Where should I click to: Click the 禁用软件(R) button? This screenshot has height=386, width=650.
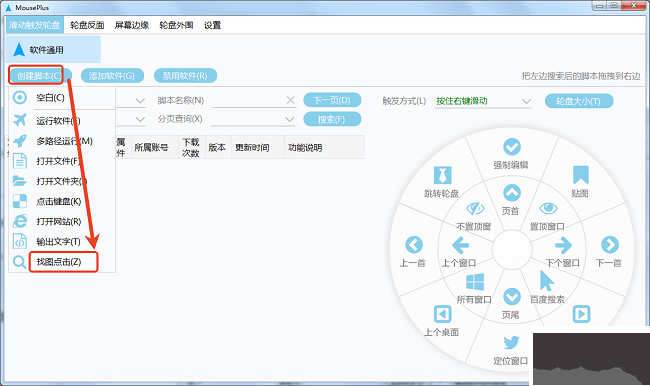[185, 76]
